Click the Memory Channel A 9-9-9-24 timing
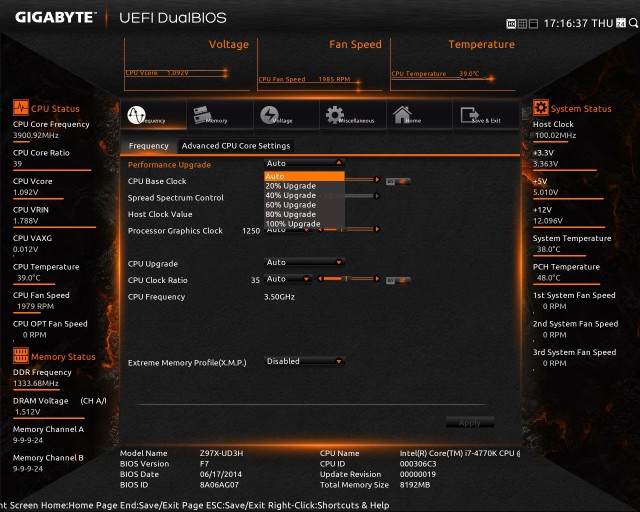The image size is (640, 512). [x=28, y=440]
